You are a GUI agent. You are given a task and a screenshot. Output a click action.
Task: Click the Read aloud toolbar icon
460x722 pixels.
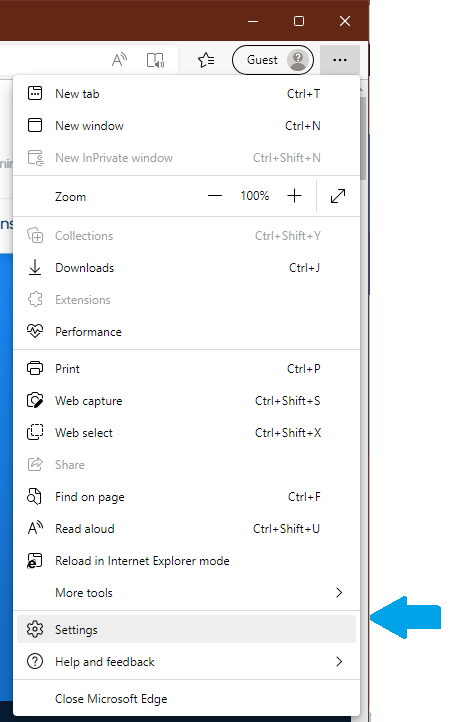pos(119,60)
